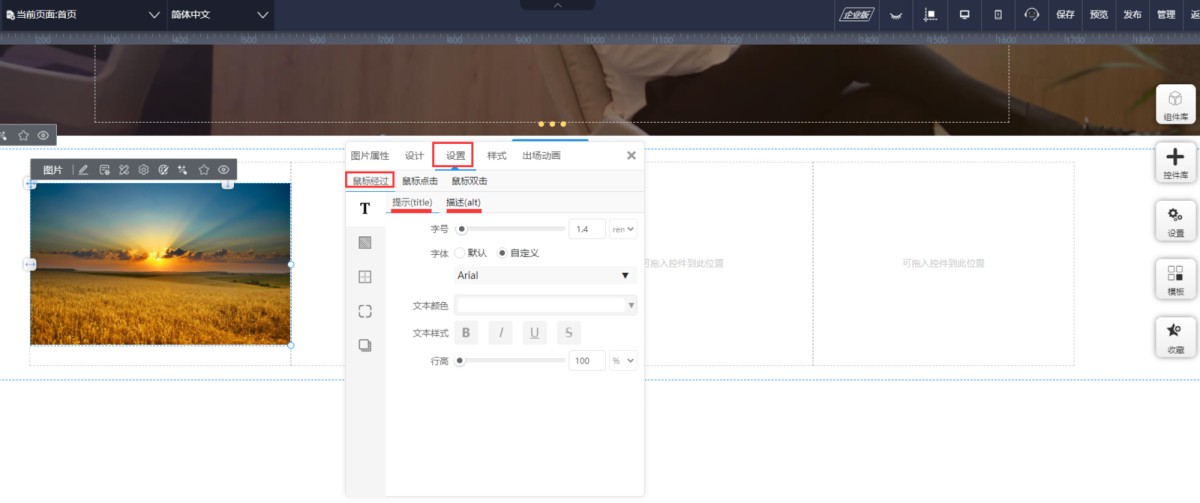Open the settings (设置) sidebar button
The image size is (1200, 503).
point(1176,220)
